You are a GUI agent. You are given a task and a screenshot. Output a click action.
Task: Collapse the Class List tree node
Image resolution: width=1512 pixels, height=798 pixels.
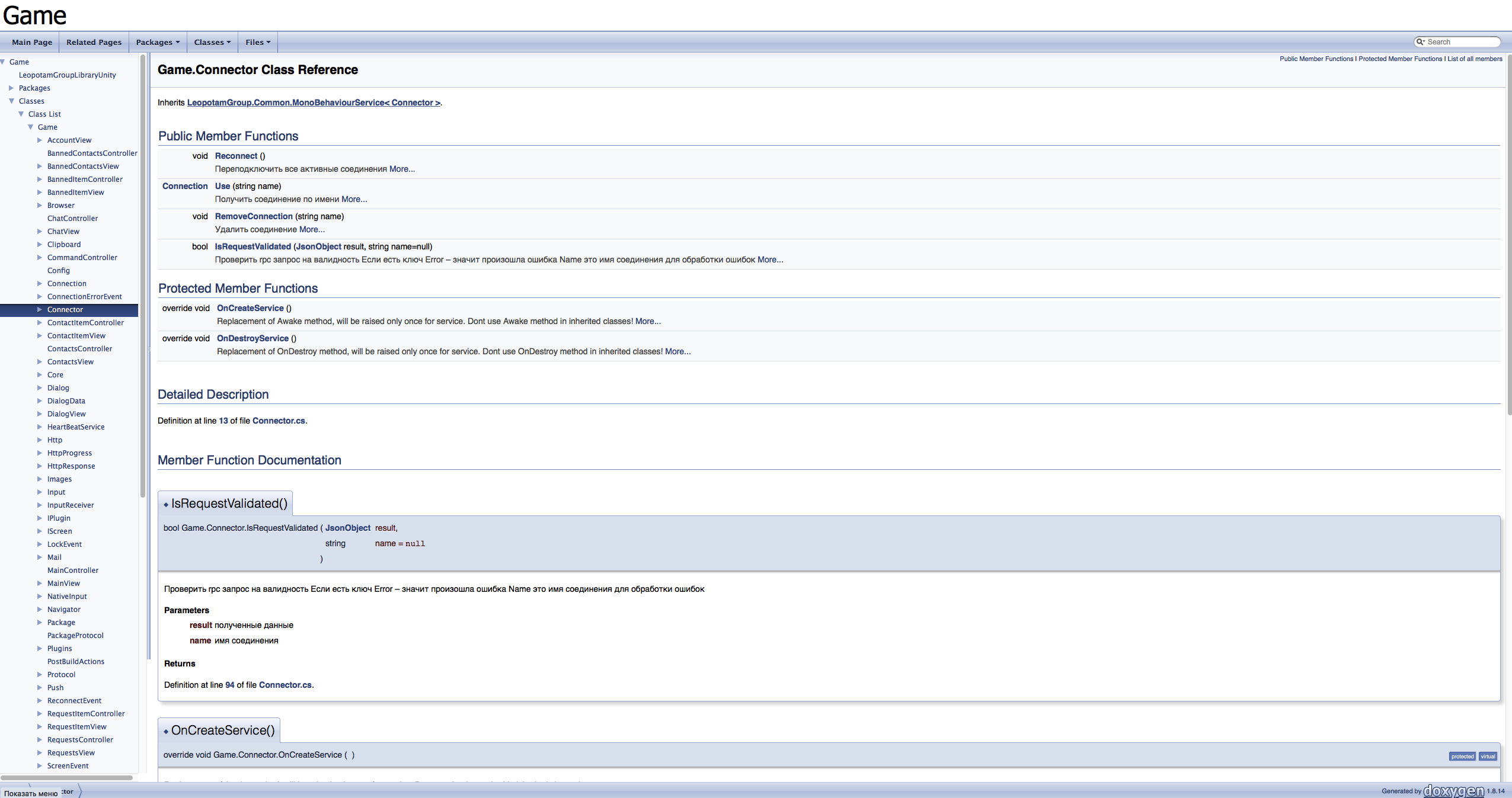click(21, 114)
